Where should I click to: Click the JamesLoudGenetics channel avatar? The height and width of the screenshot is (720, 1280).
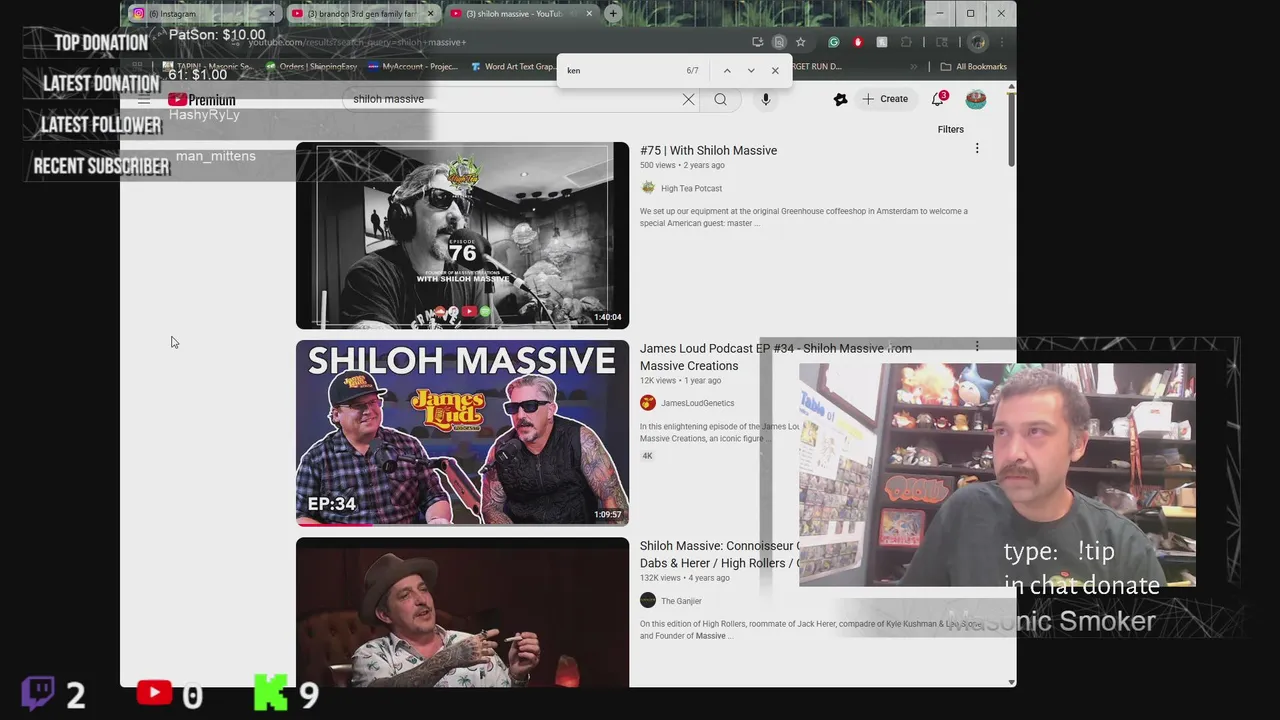click(x=648, y=403)
